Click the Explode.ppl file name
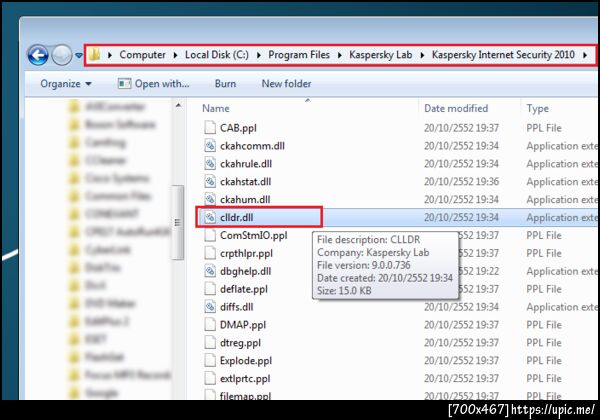Viewport: 600px width, 420px height. coord(246,361)
